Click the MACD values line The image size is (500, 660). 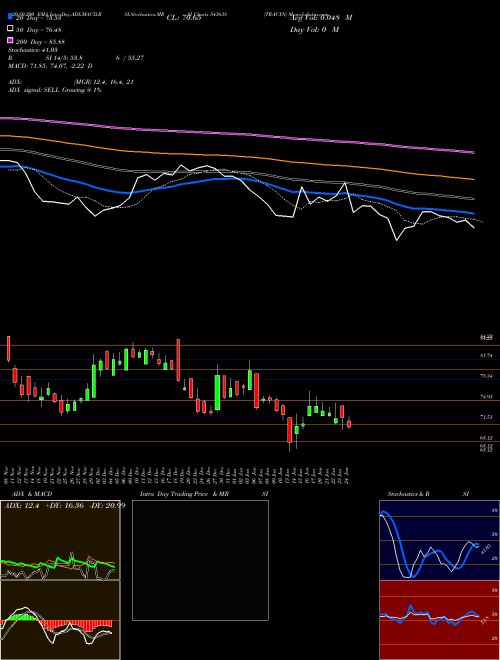(51, 66)
